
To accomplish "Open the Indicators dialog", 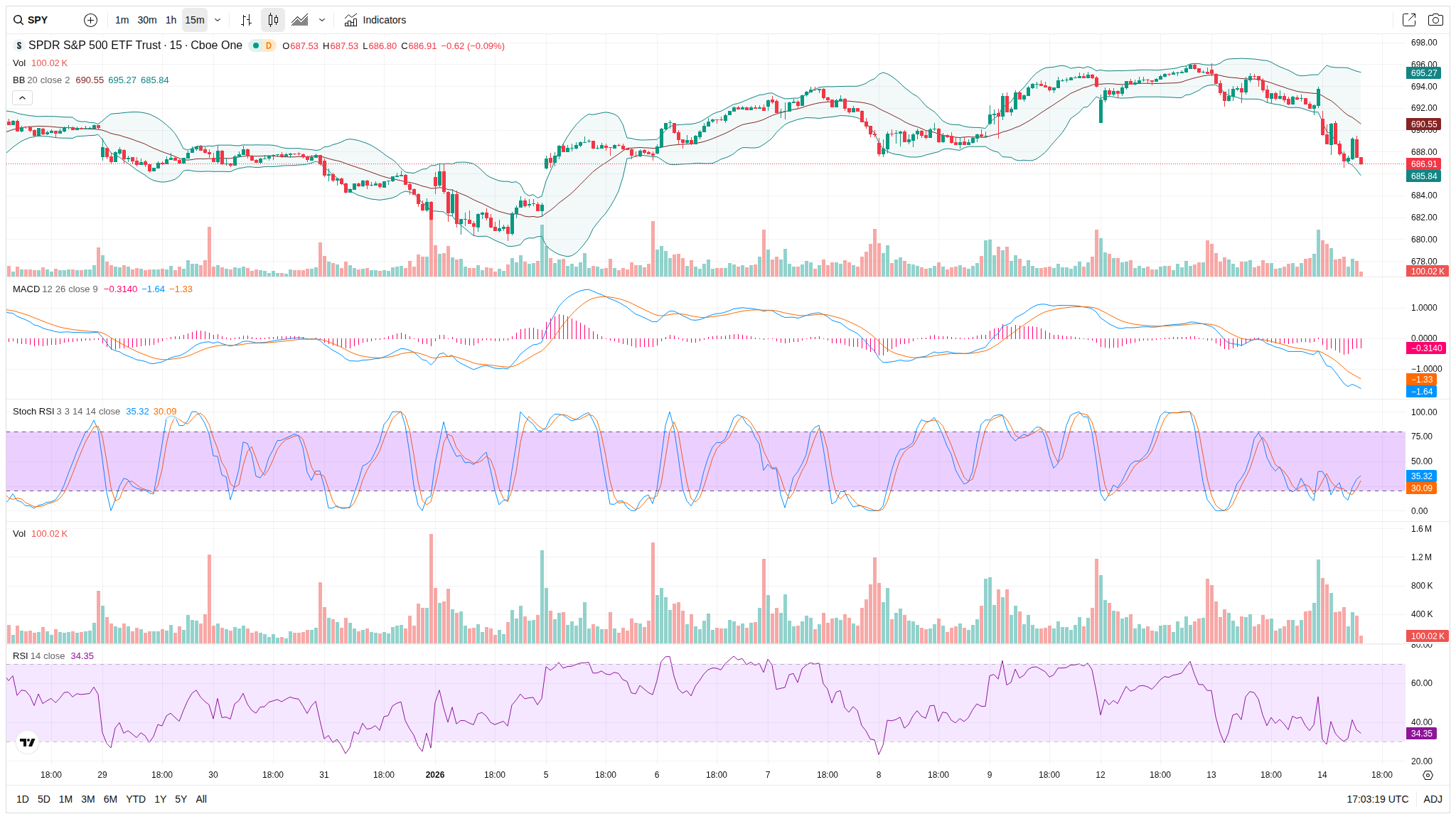I will (x=375, y=20).
